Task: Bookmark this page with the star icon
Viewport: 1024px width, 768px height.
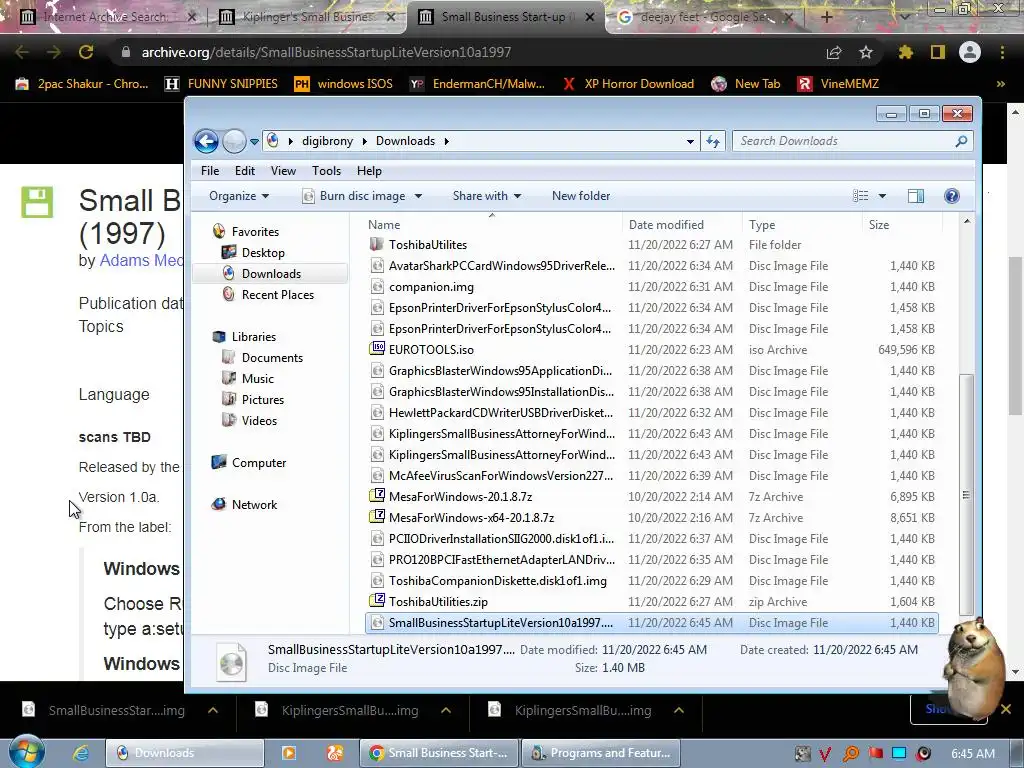Action: click(x=866, y=52)
